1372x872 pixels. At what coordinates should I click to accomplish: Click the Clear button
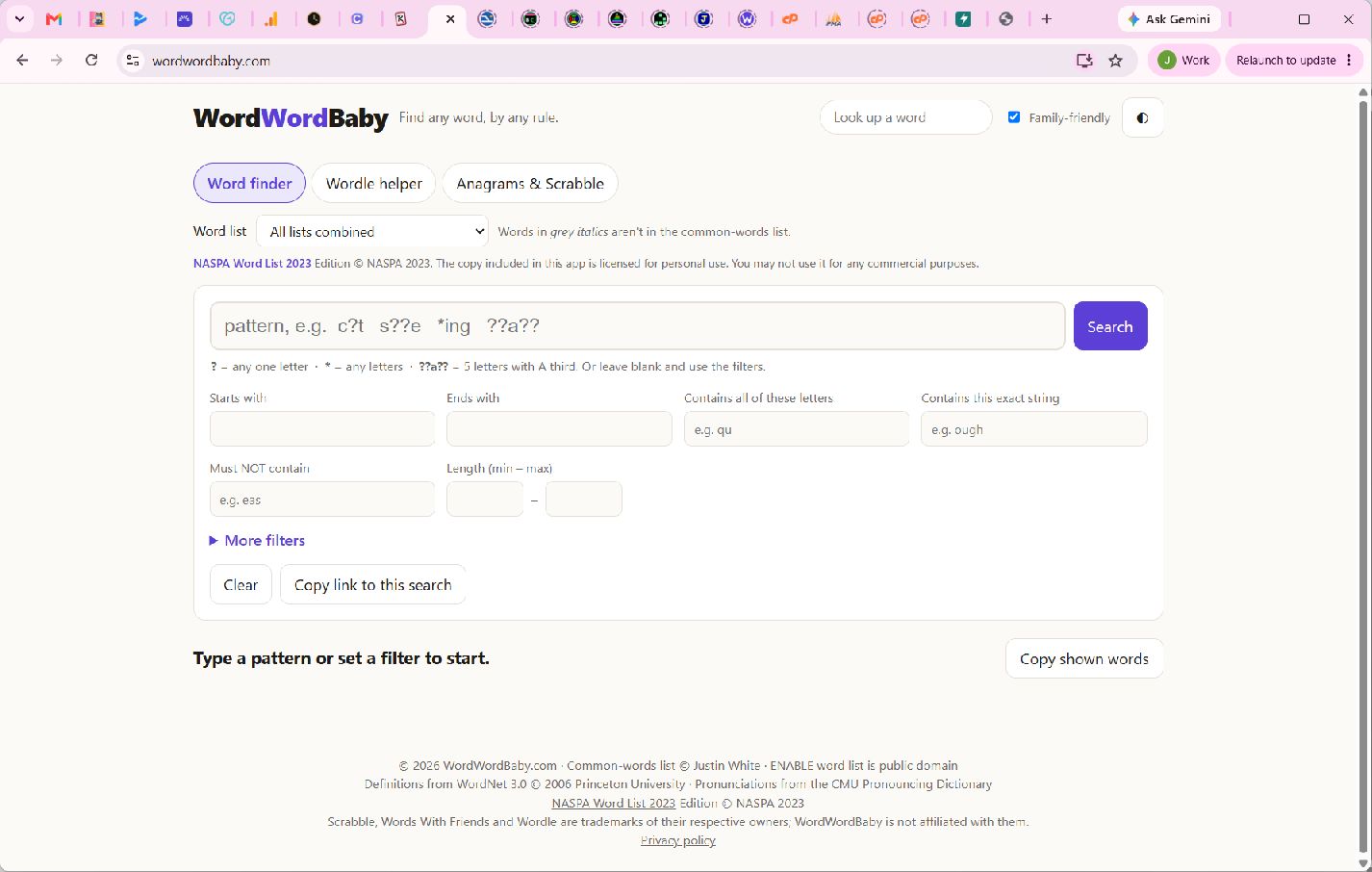tap(241, 584)
